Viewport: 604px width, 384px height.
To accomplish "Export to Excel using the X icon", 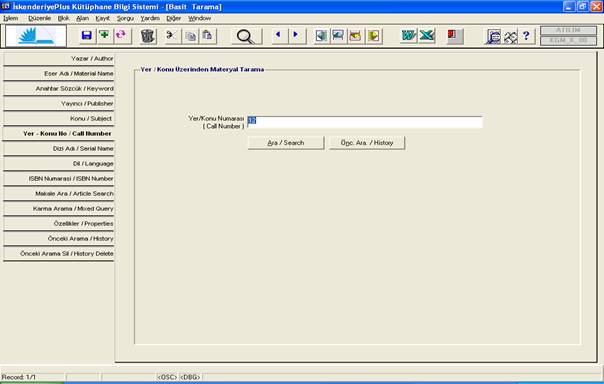I will click(x=427, y=36).
